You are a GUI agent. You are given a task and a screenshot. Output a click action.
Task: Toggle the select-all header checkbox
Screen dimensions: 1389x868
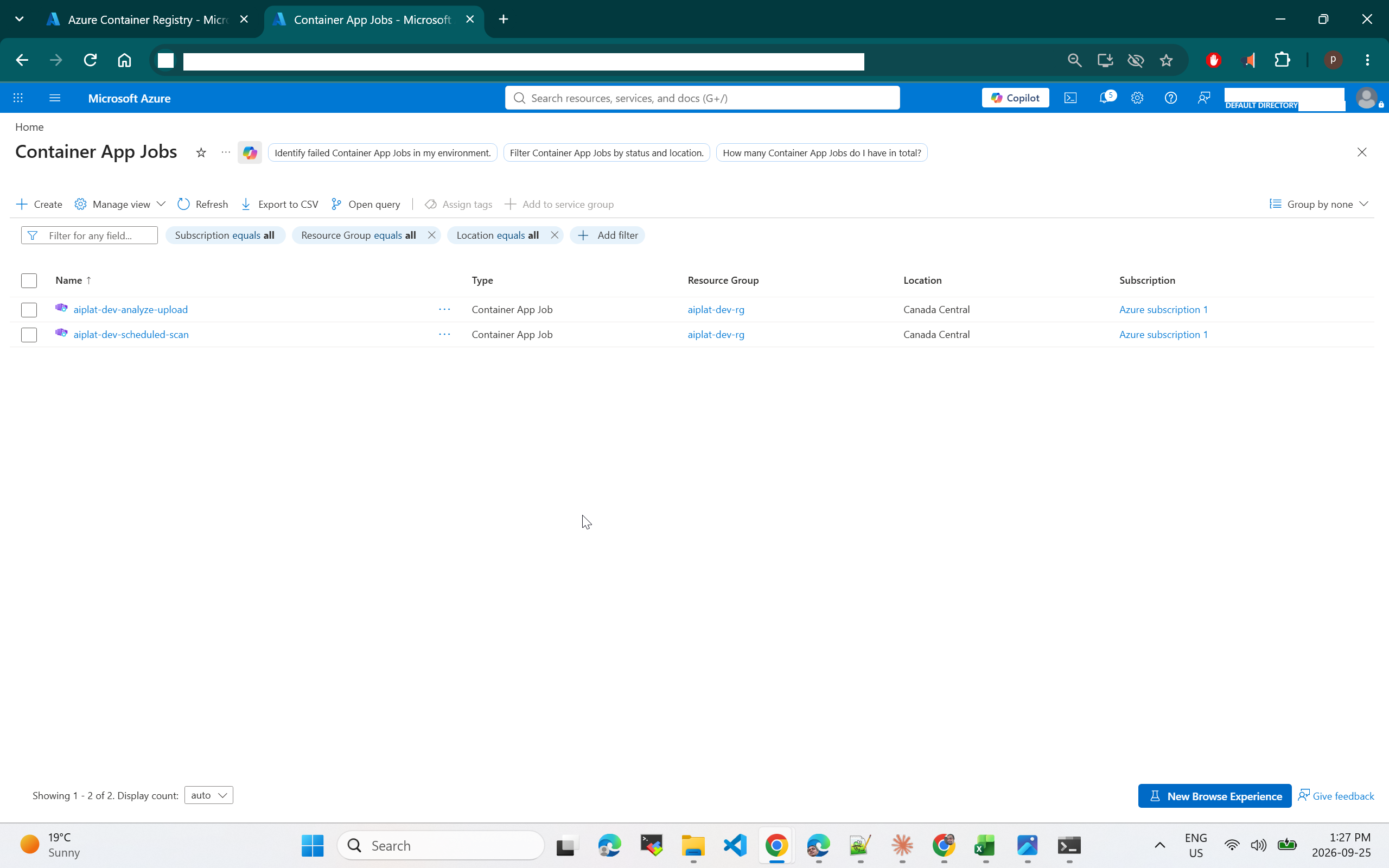[x=29, y=280]
